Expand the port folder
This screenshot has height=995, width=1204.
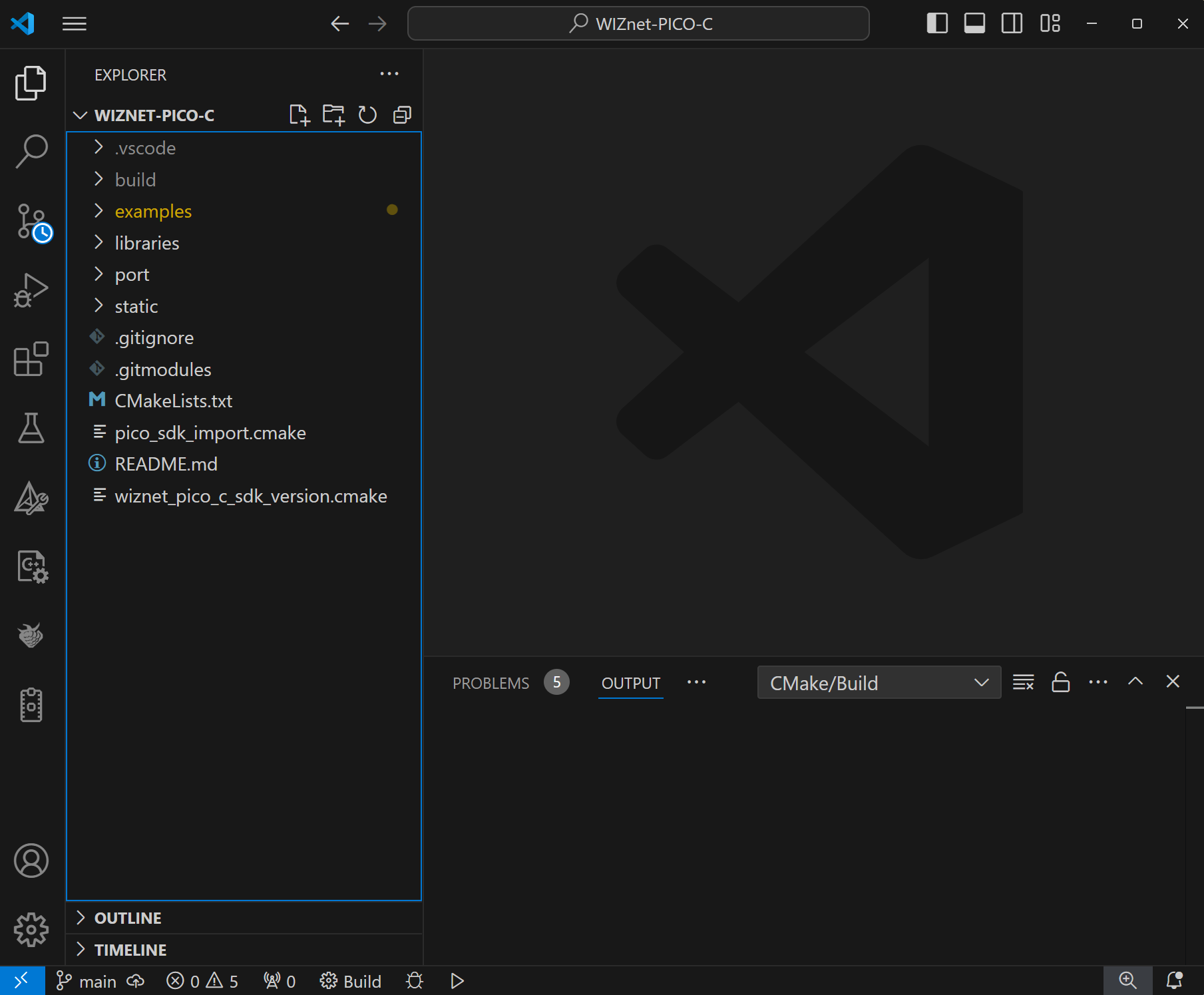click(244, 274)
